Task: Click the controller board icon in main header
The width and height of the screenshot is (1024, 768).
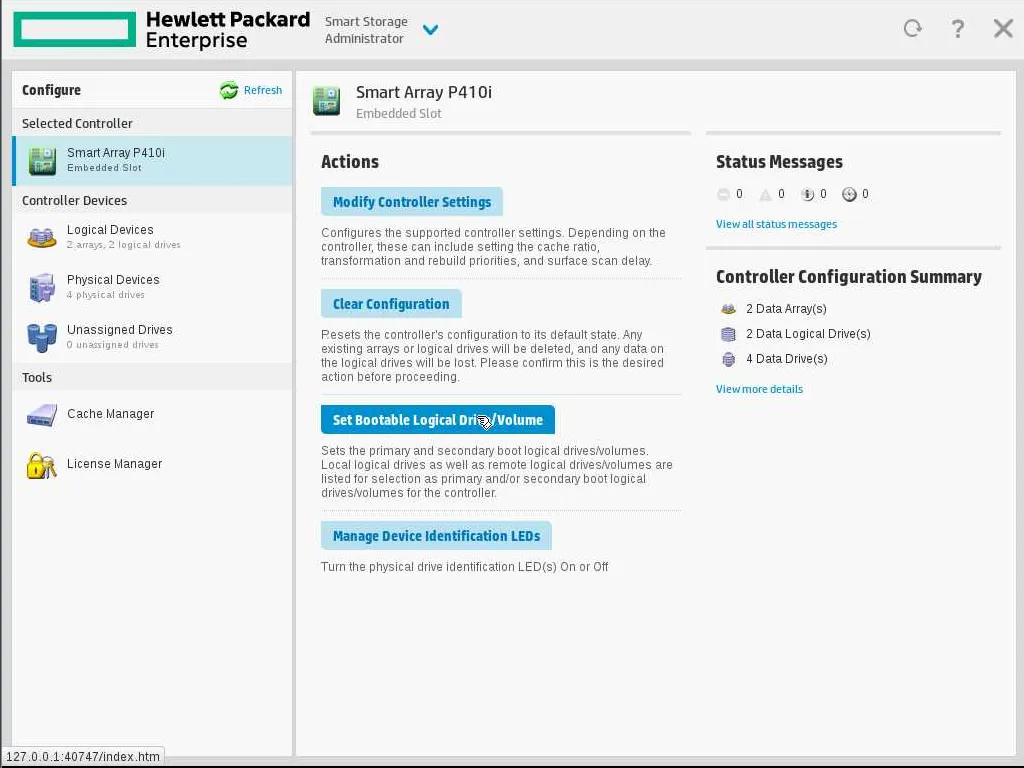Action: 327,101
